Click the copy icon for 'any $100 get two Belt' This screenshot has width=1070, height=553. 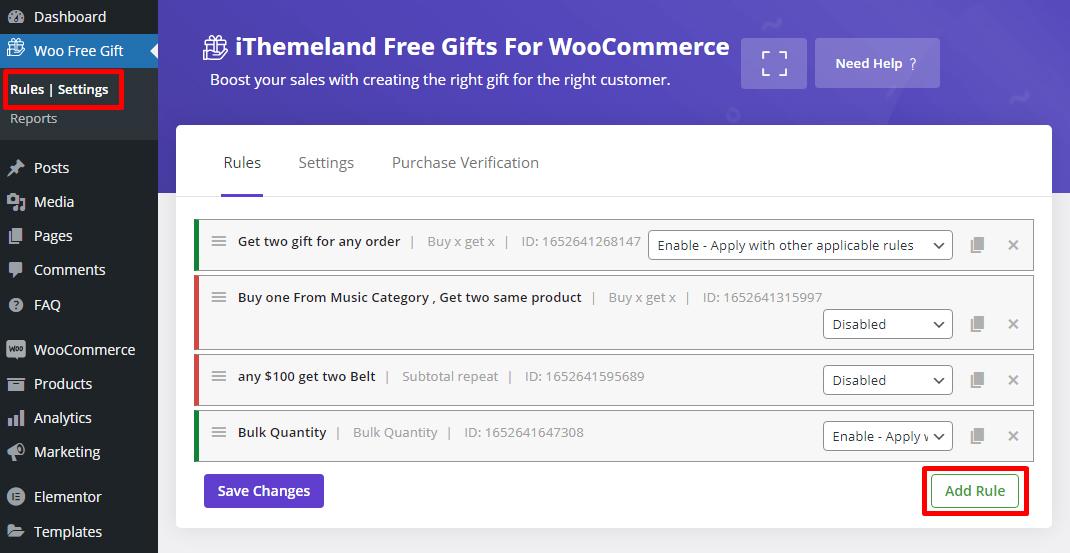click(977, 380)
